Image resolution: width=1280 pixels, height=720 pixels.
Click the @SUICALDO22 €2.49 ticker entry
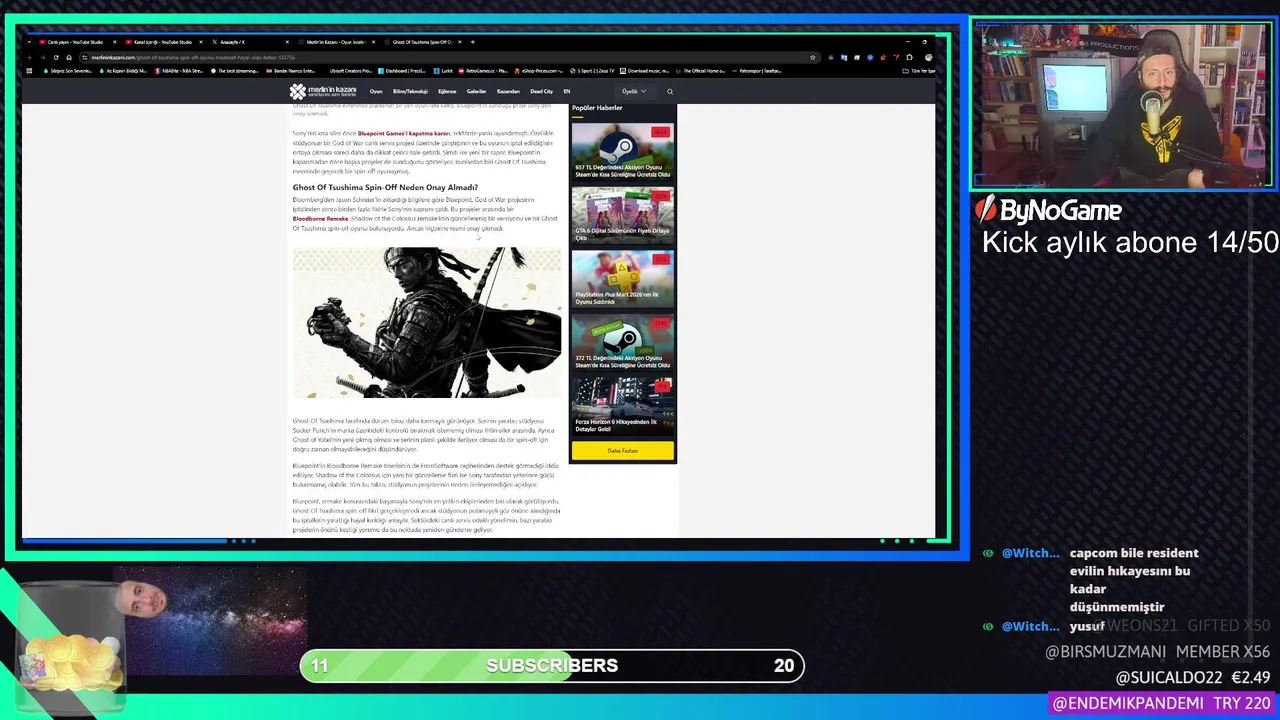(1192, 678)
